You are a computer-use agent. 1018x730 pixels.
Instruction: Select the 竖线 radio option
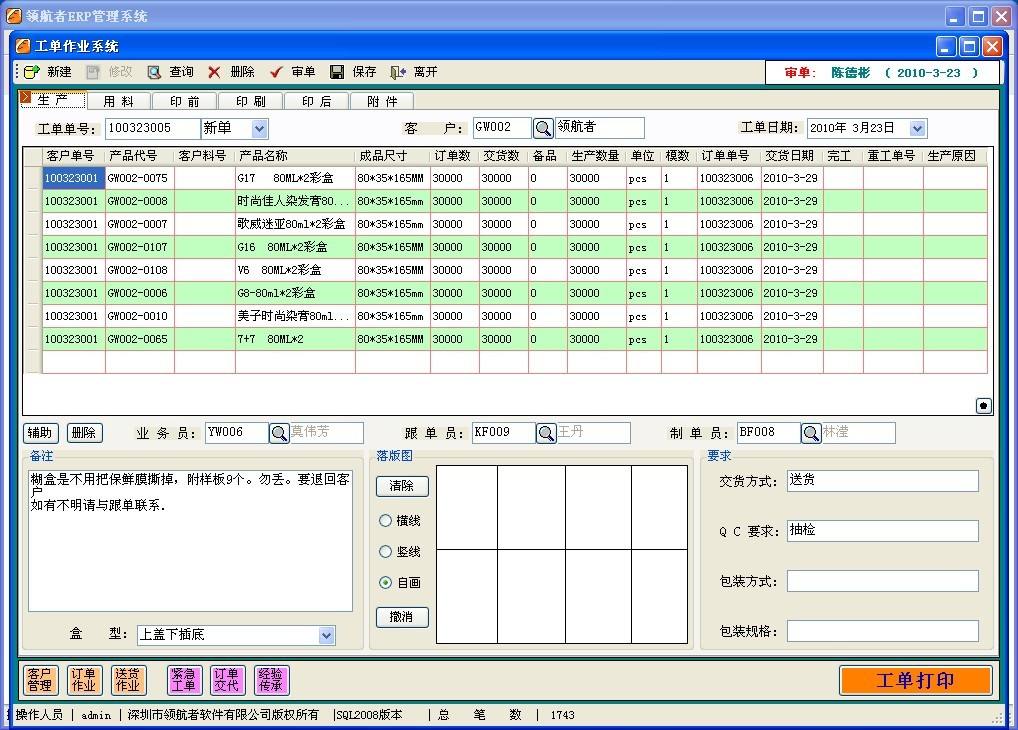[385, 552]
